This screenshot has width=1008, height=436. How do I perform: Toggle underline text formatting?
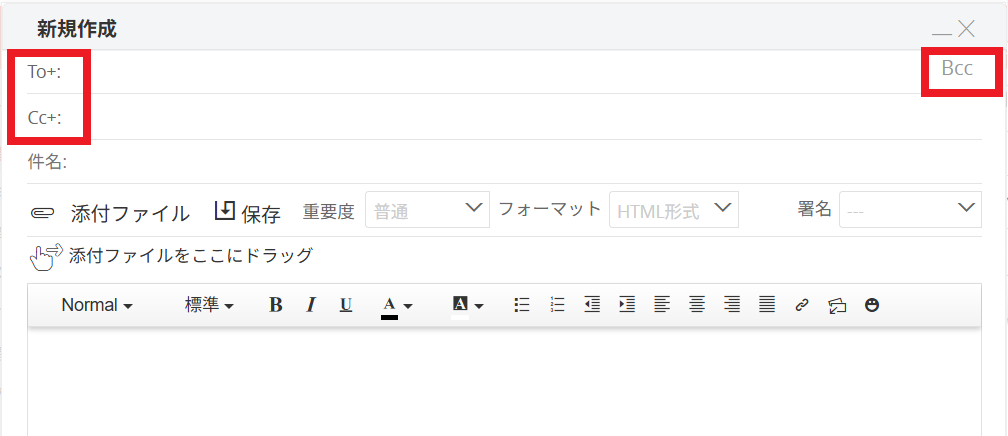coord(346,305)
